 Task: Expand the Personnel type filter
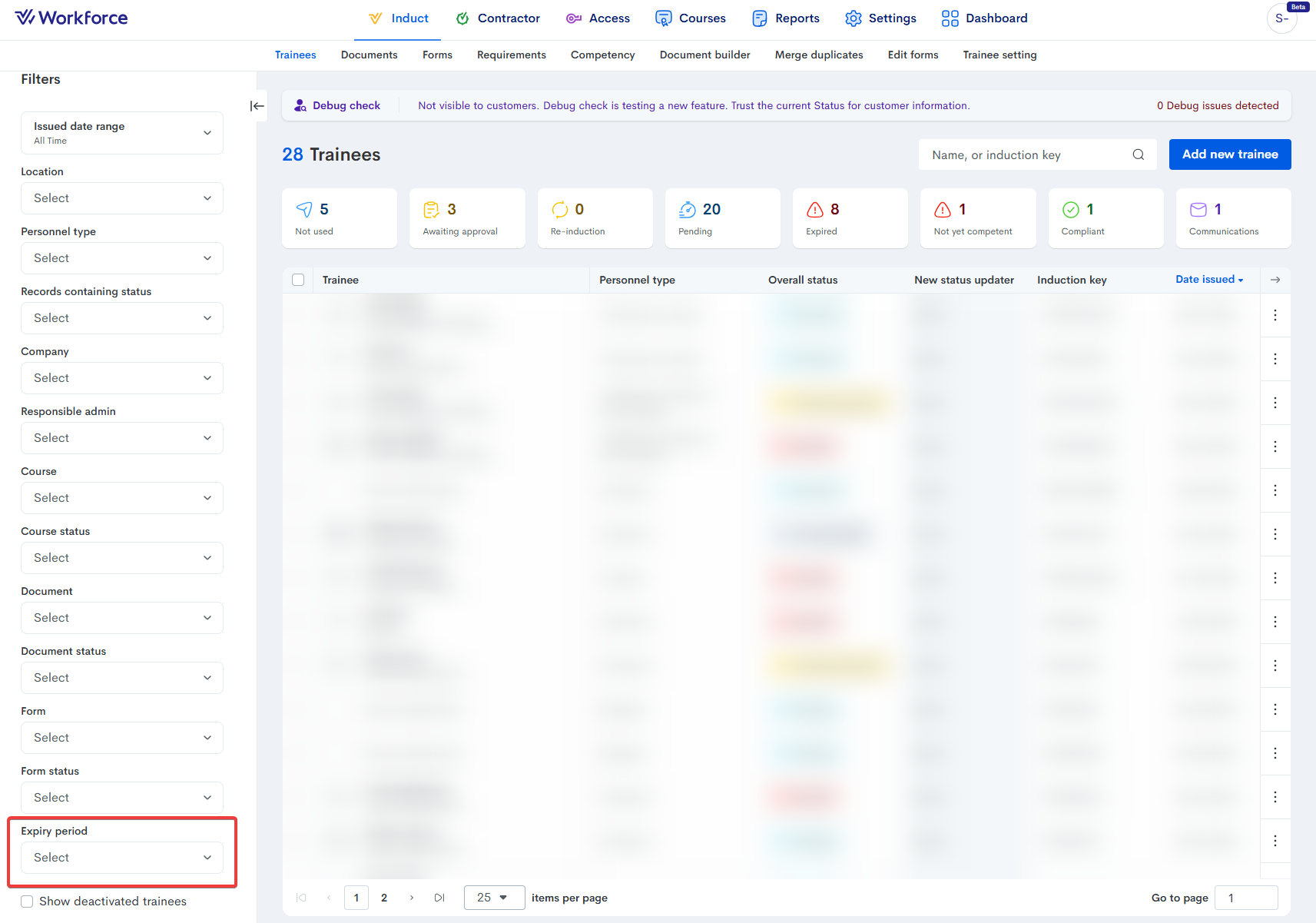(122, 258)
